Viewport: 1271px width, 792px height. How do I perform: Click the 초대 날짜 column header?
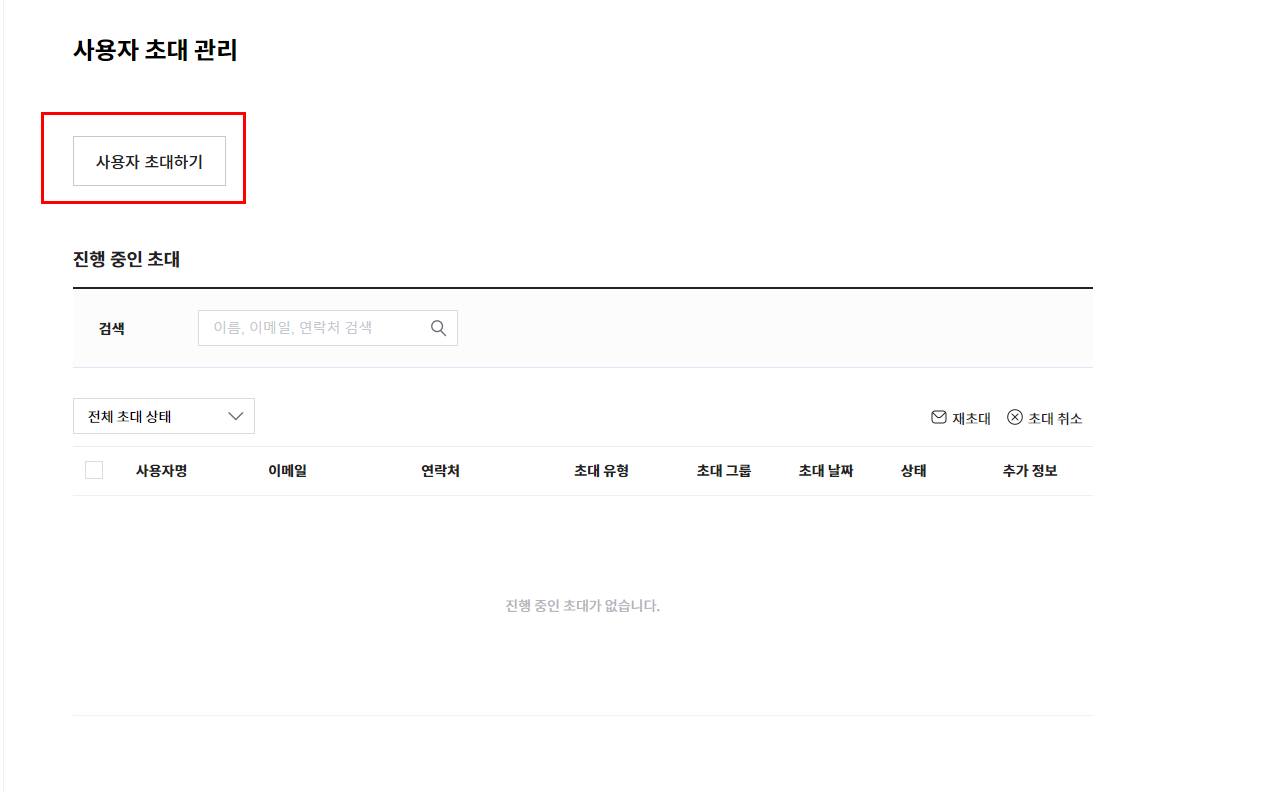pyautogui.click(x=825, y=471)
